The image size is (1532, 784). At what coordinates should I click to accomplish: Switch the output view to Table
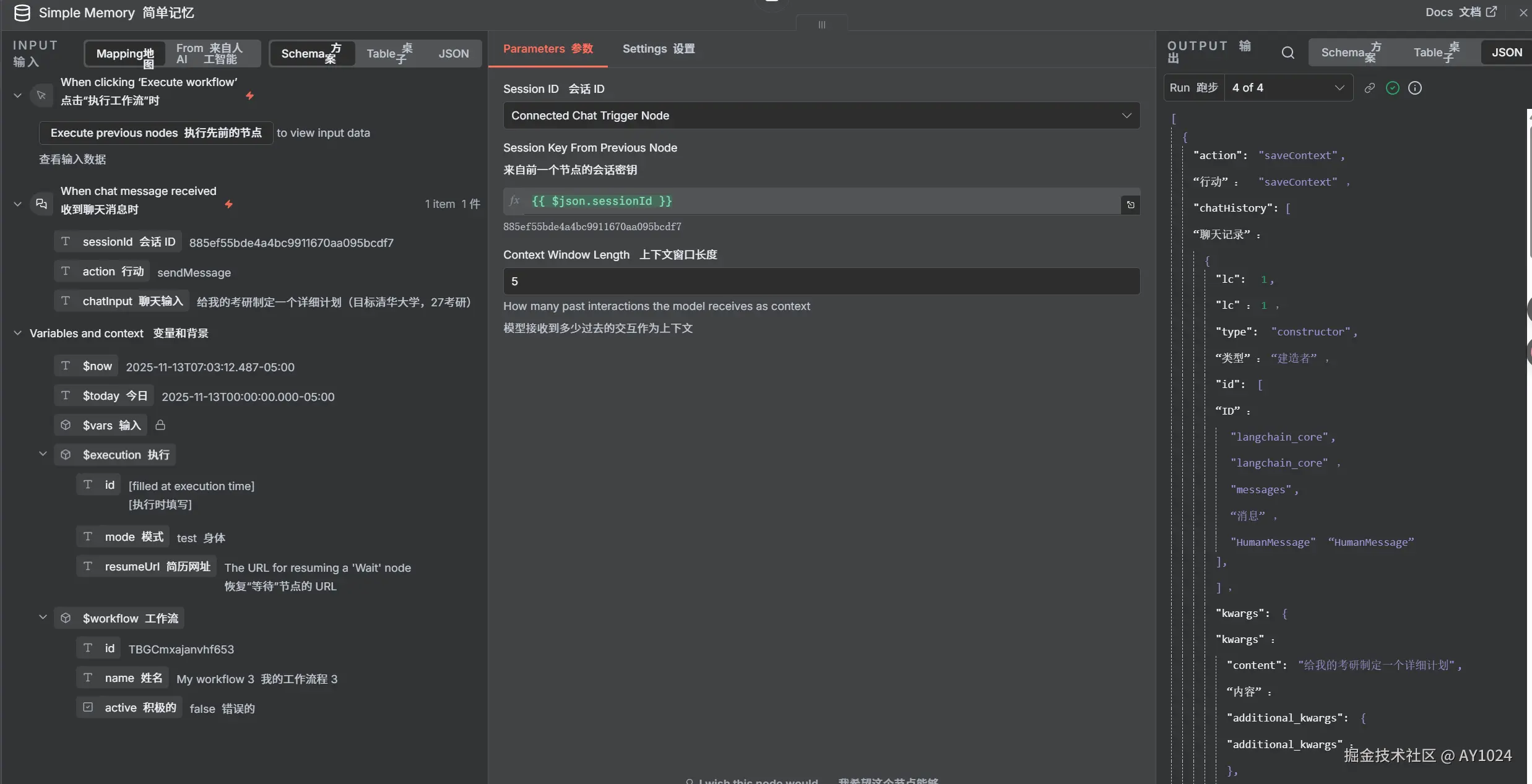1435,53
